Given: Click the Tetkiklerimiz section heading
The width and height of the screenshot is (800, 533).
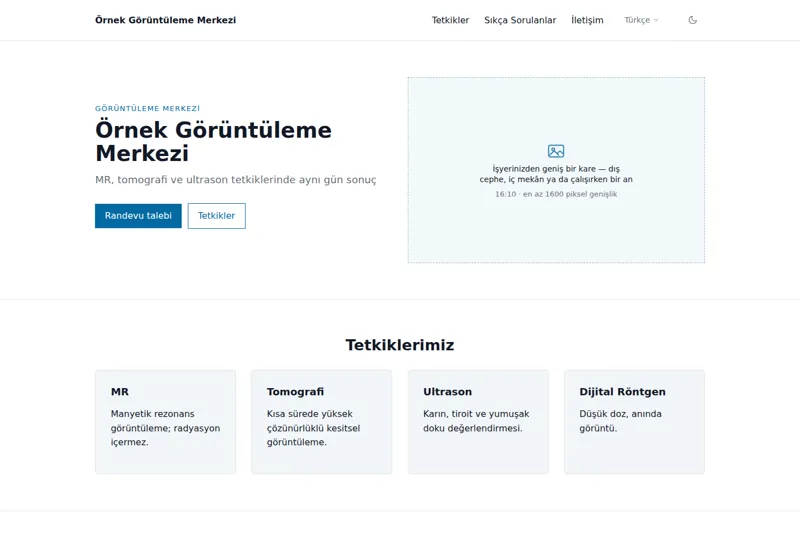Looking at the screenshot, I should (399, 345).
